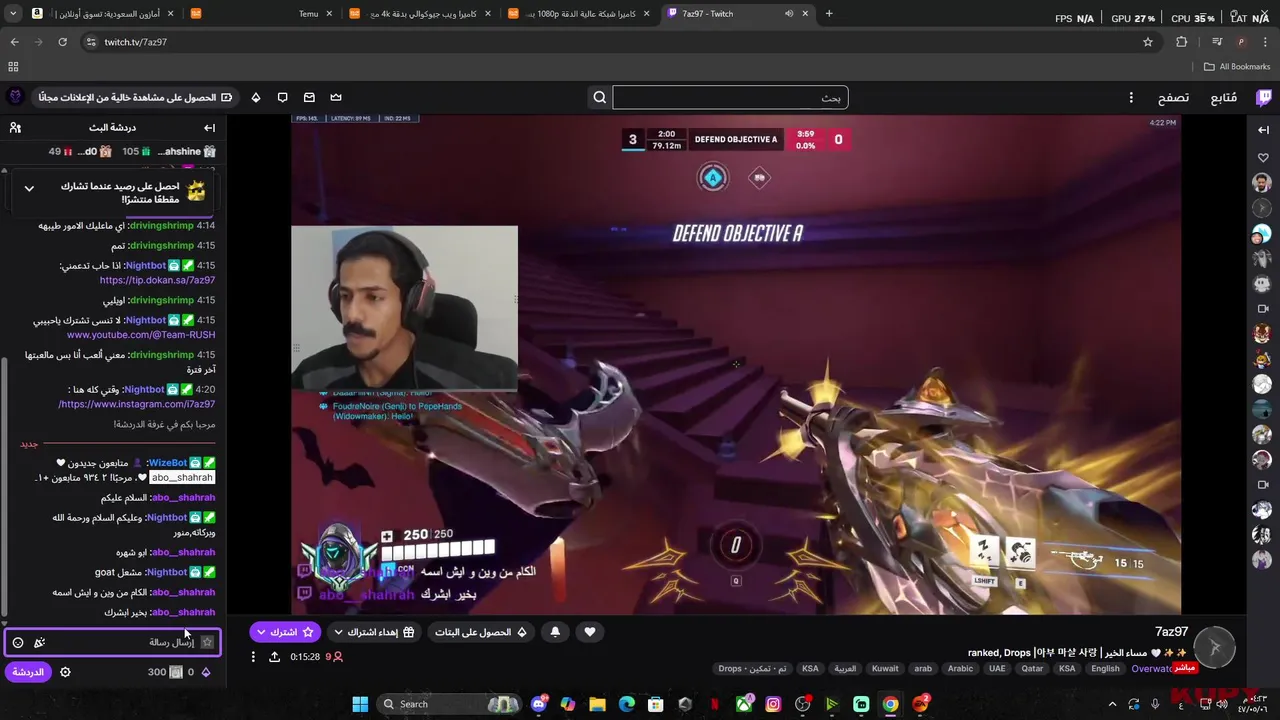Viewport: 1280px width, 720px height.
Task: Open the Following (مُتابع) navigation item
Action: (1224, 97)
